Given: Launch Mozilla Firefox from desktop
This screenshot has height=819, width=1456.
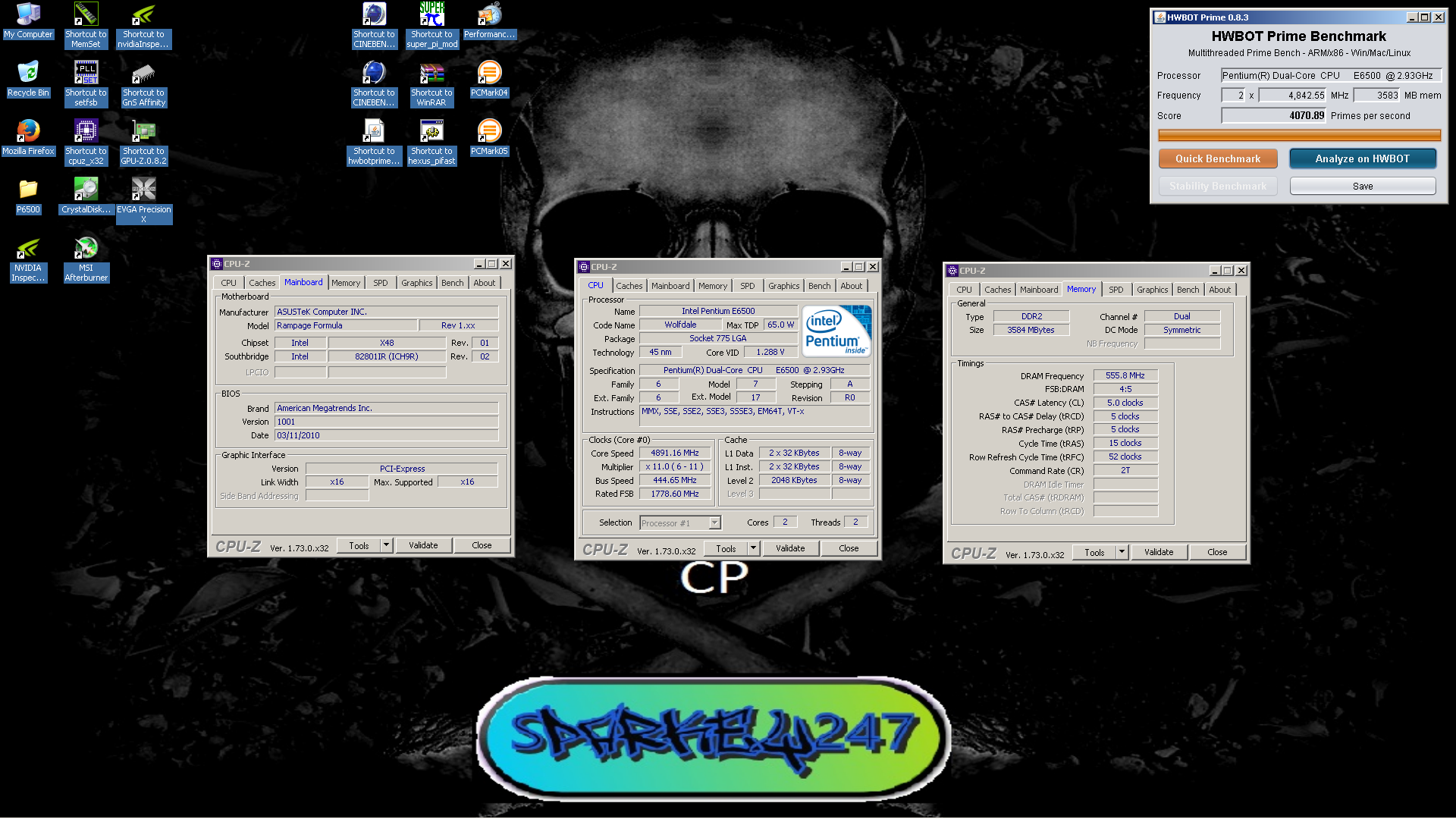Looking at the screenshot, I should pos(28,138).
